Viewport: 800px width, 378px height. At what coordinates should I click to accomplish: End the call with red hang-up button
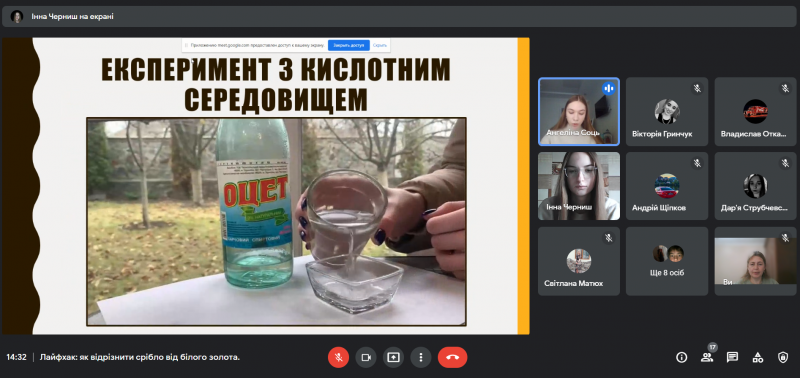tap(453, 358)
